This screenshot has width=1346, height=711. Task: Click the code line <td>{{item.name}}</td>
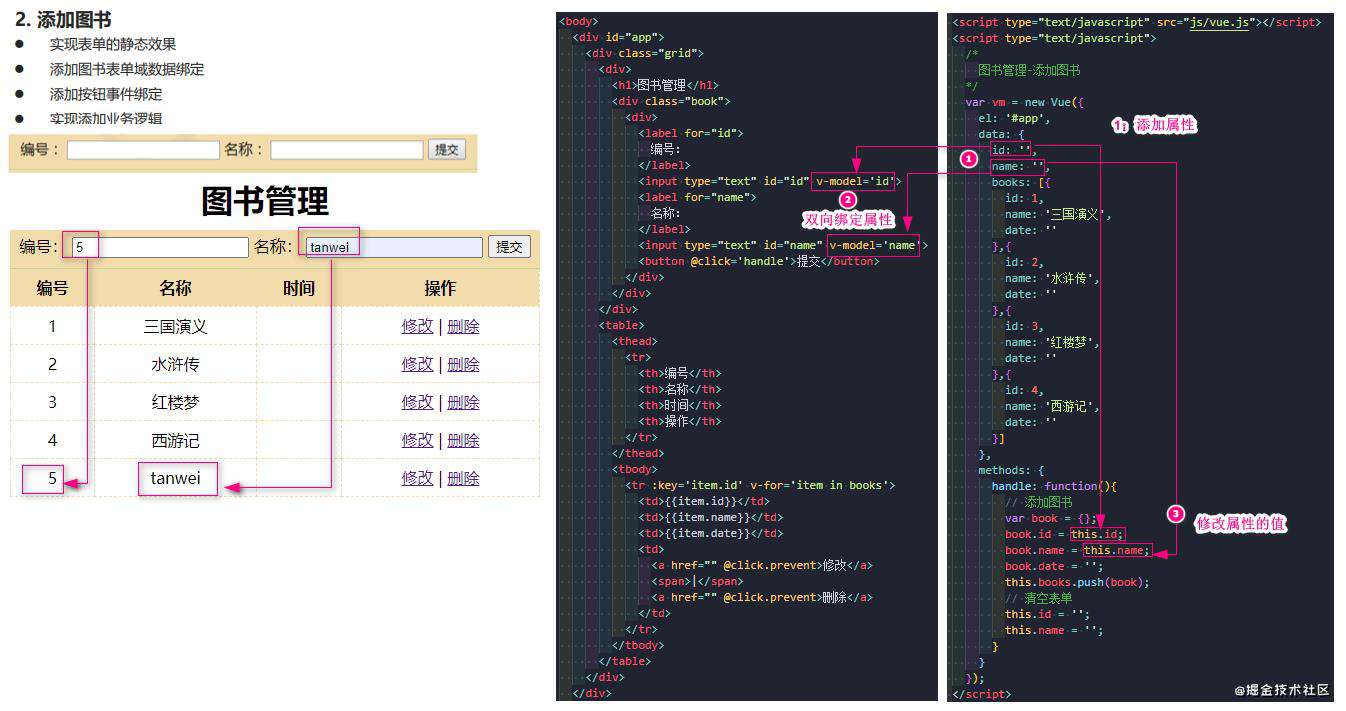[710, 517]
